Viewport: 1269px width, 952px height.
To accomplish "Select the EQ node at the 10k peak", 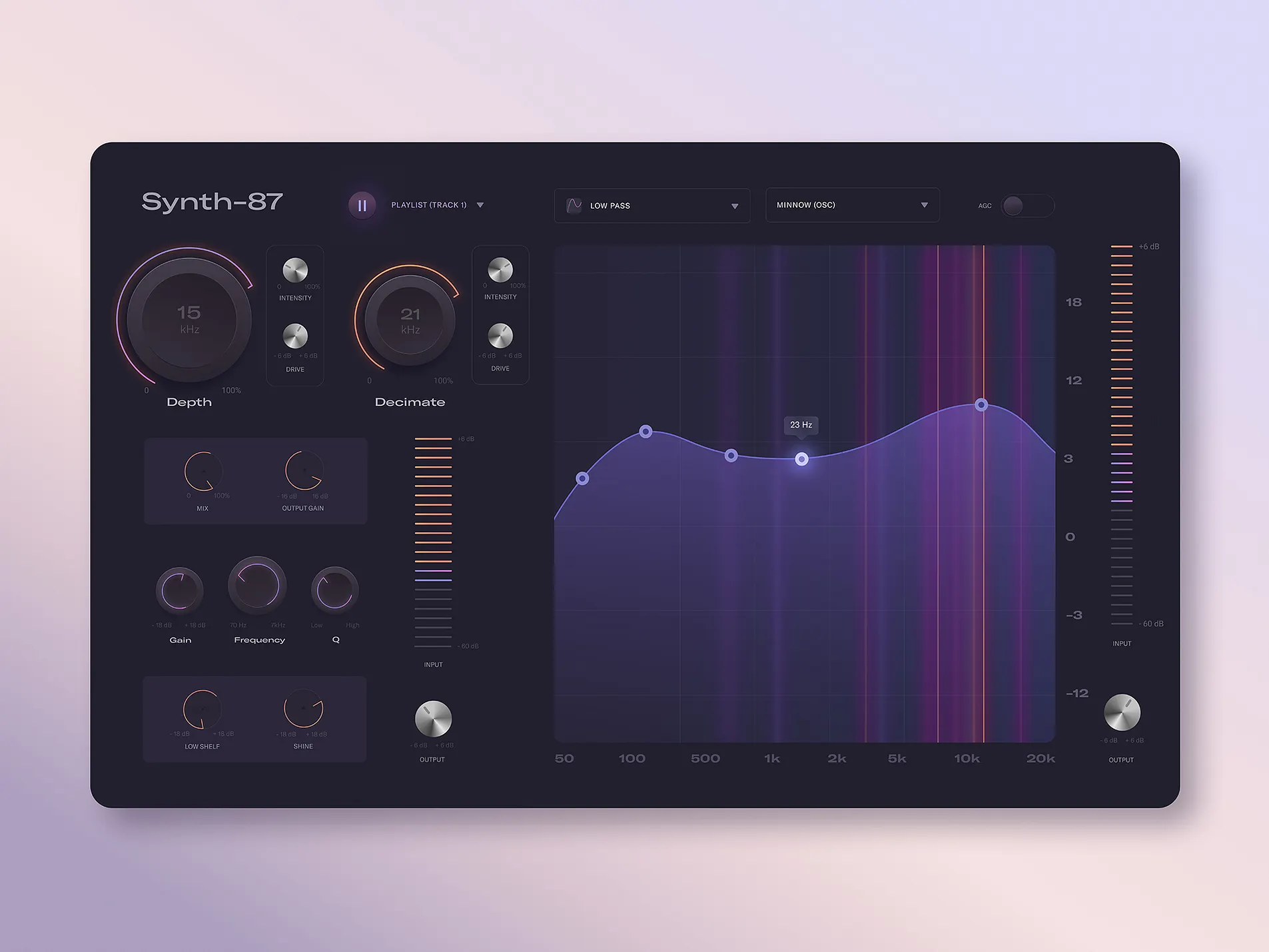I will [981, 404].
